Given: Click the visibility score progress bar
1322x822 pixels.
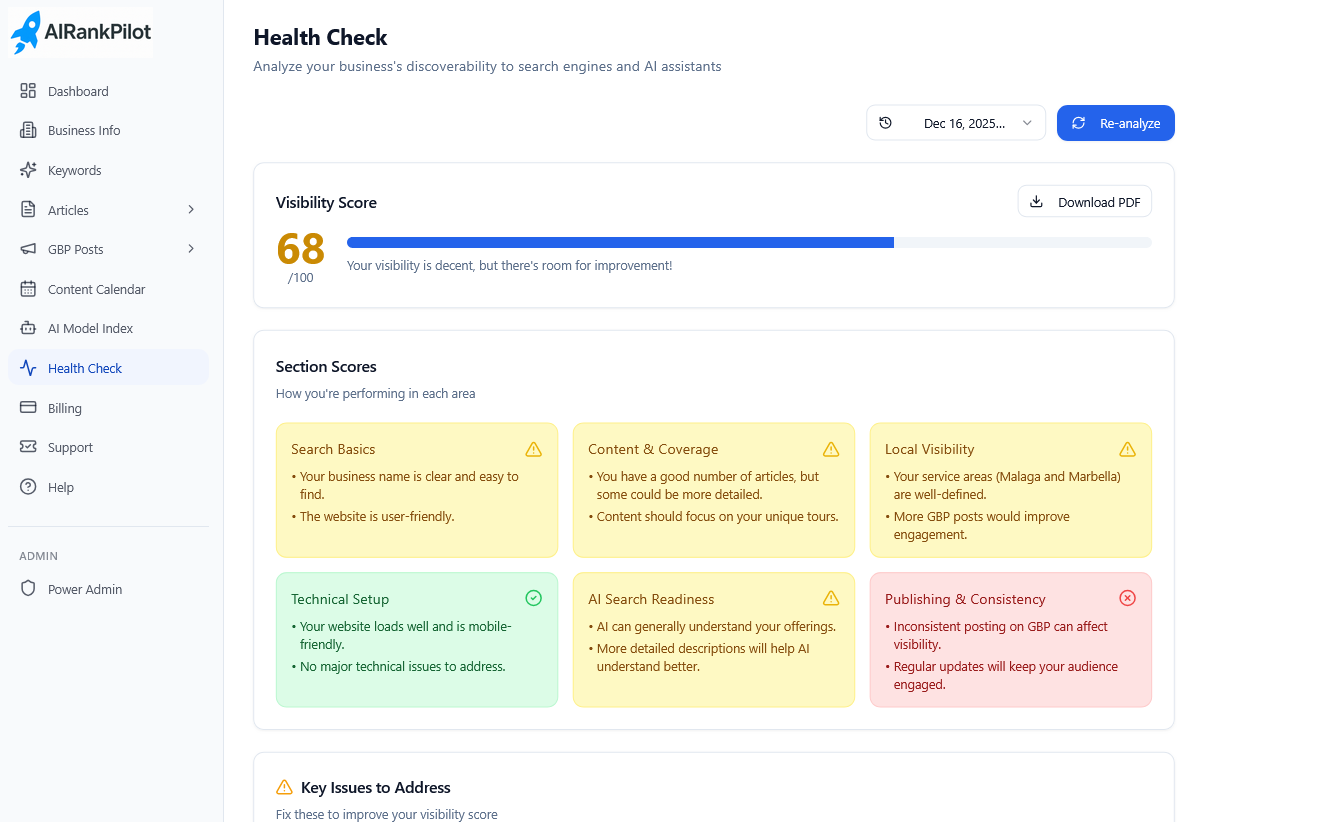Looking at the screenshot, I should pyautogui.click(x=749, y=242).
